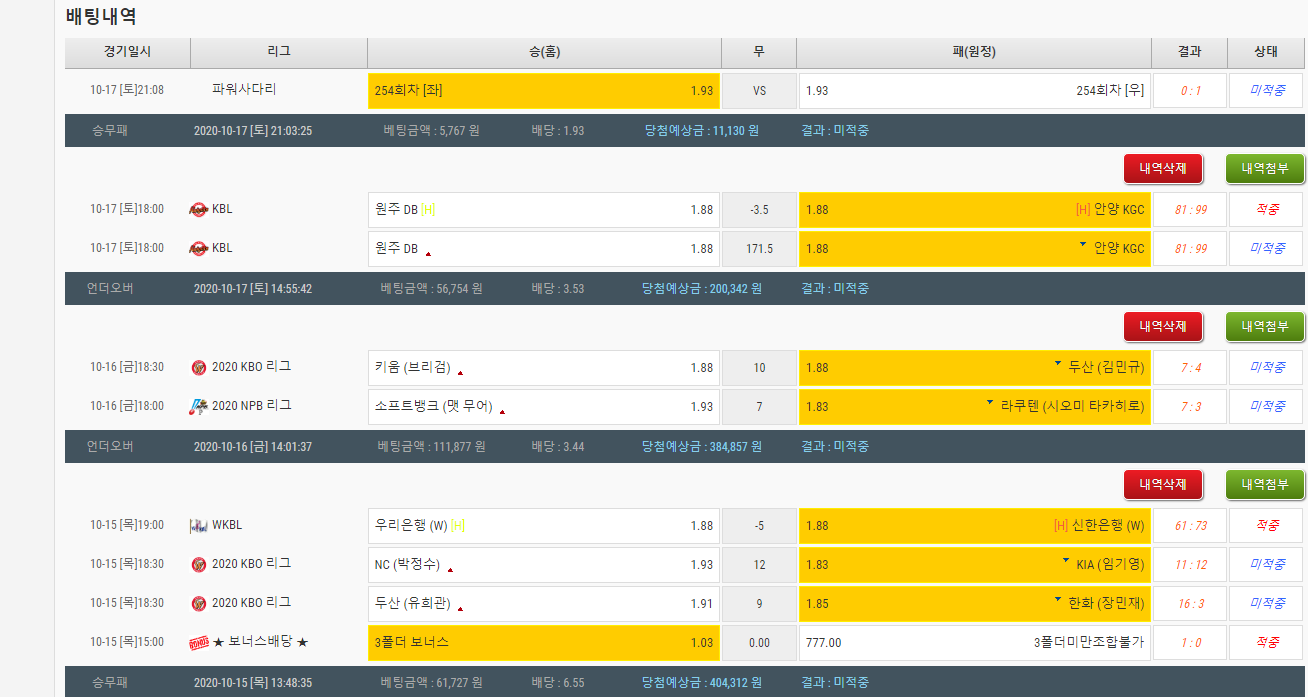This screenshot has height=697, width=1308.
Task: Click the blue down arrow beside 한화 (장민재)
Action: click(x=1058, y=600)
